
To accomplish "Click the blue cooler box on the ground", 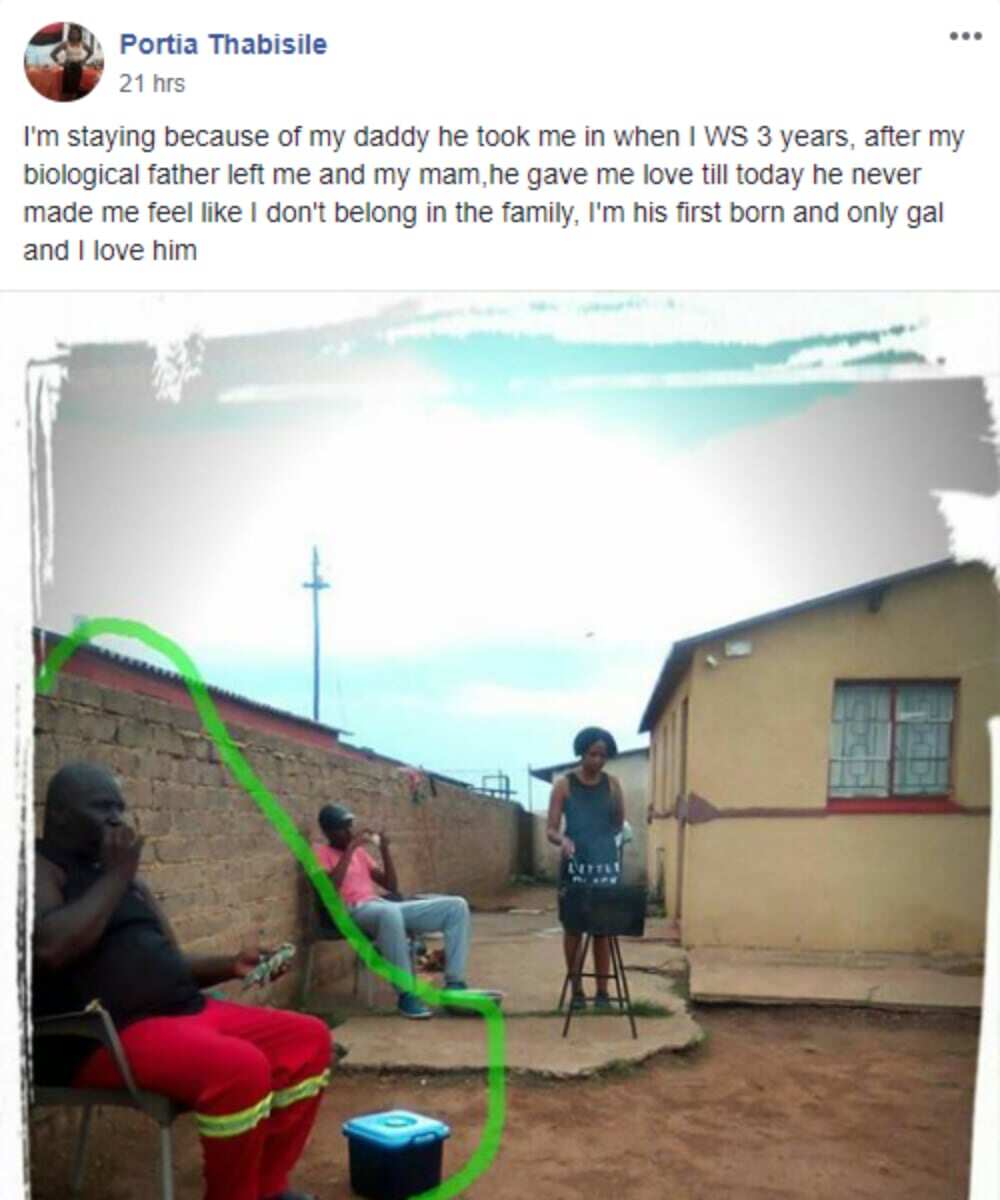I will pos(396,1153).
